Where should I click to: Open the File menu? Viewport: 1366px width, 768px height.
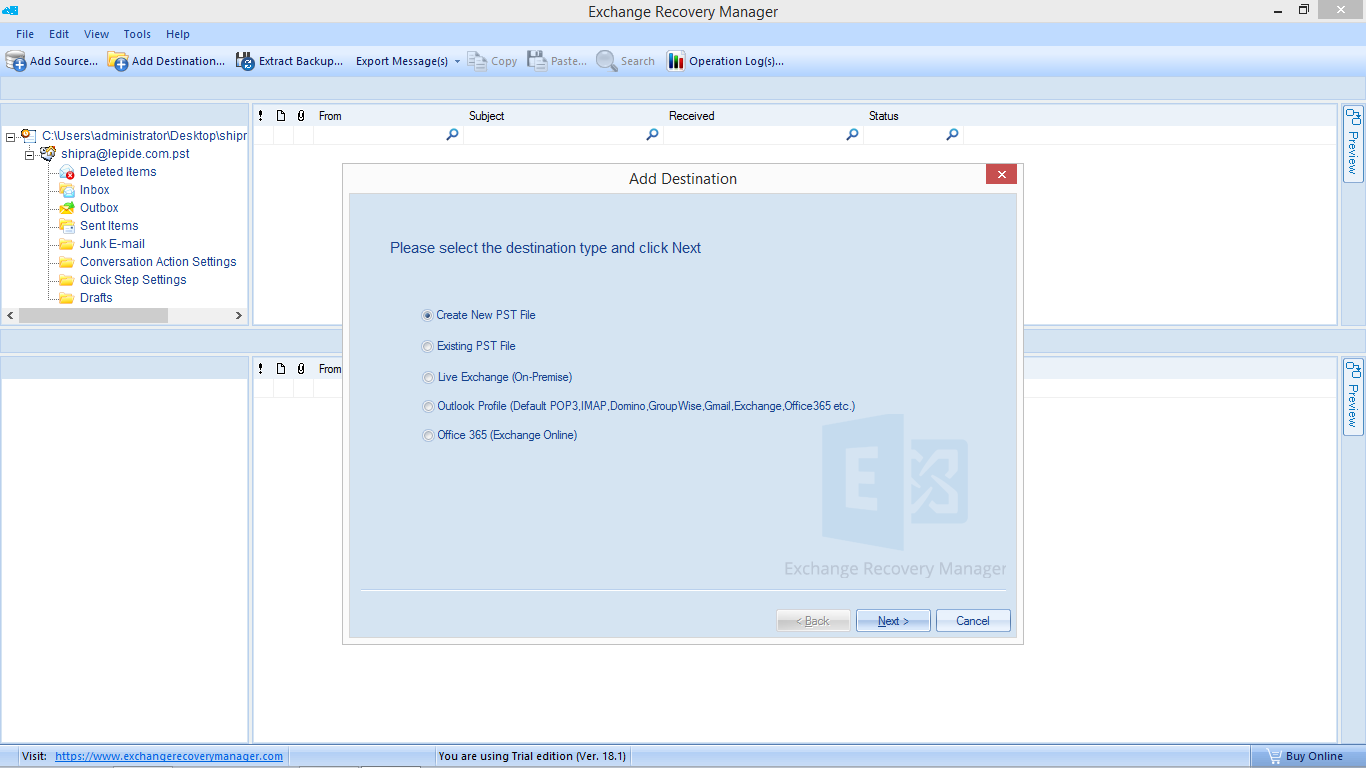[x=25, y=34]
